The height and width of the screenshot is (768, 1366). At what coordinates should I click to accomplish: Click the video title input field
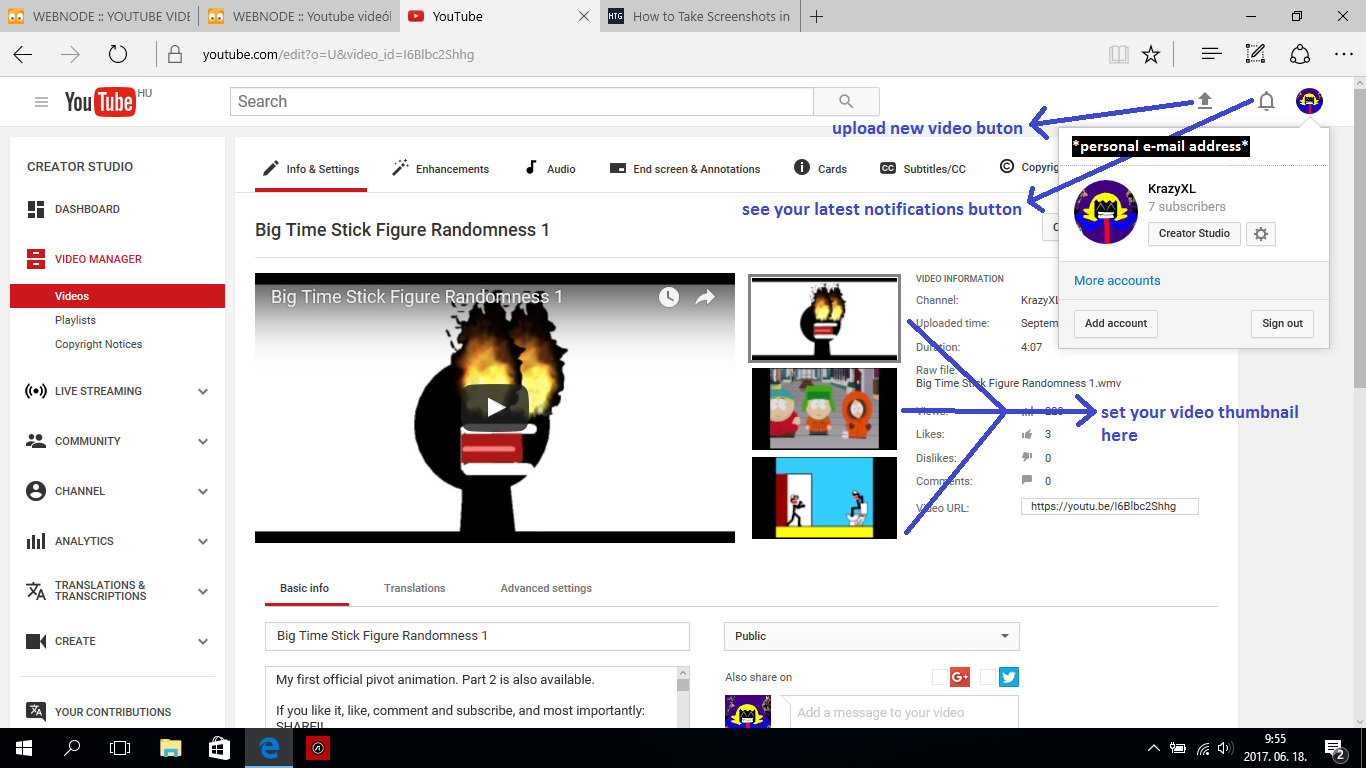[477, 636]
